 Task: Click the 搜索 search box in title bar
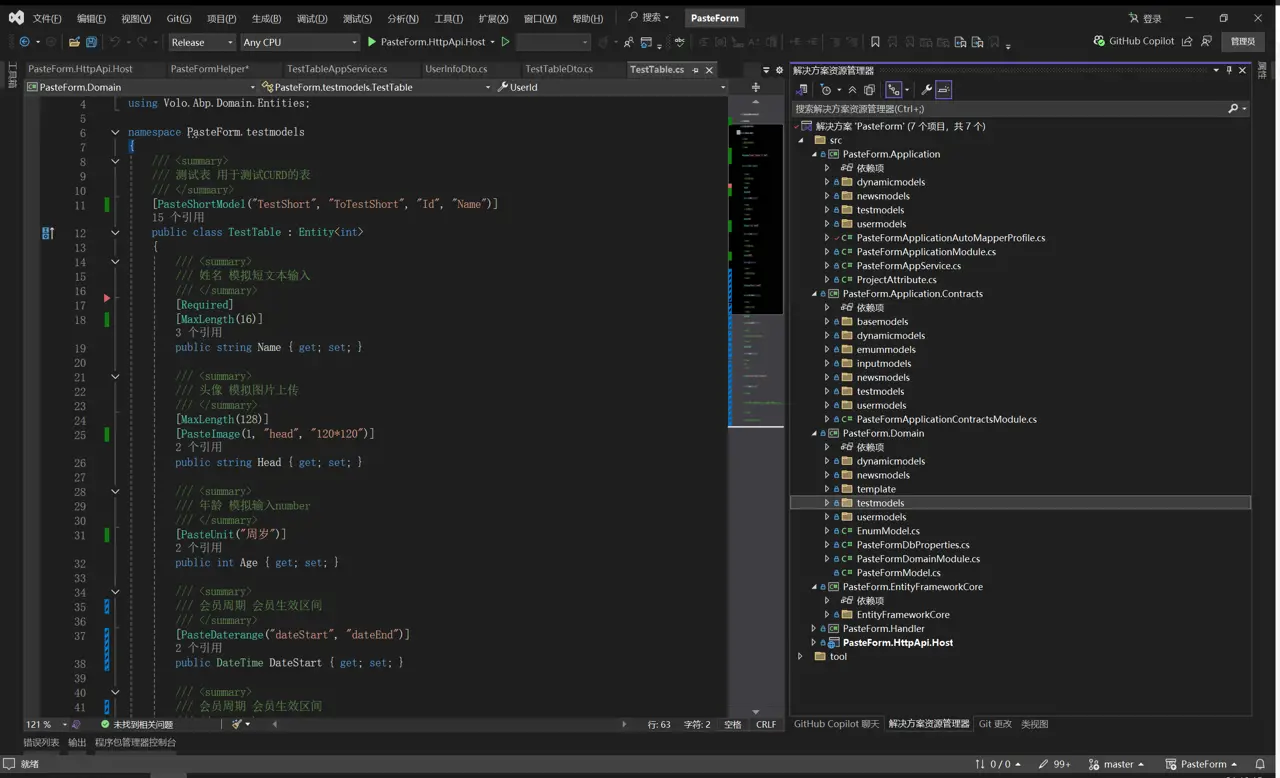(649, 18)
